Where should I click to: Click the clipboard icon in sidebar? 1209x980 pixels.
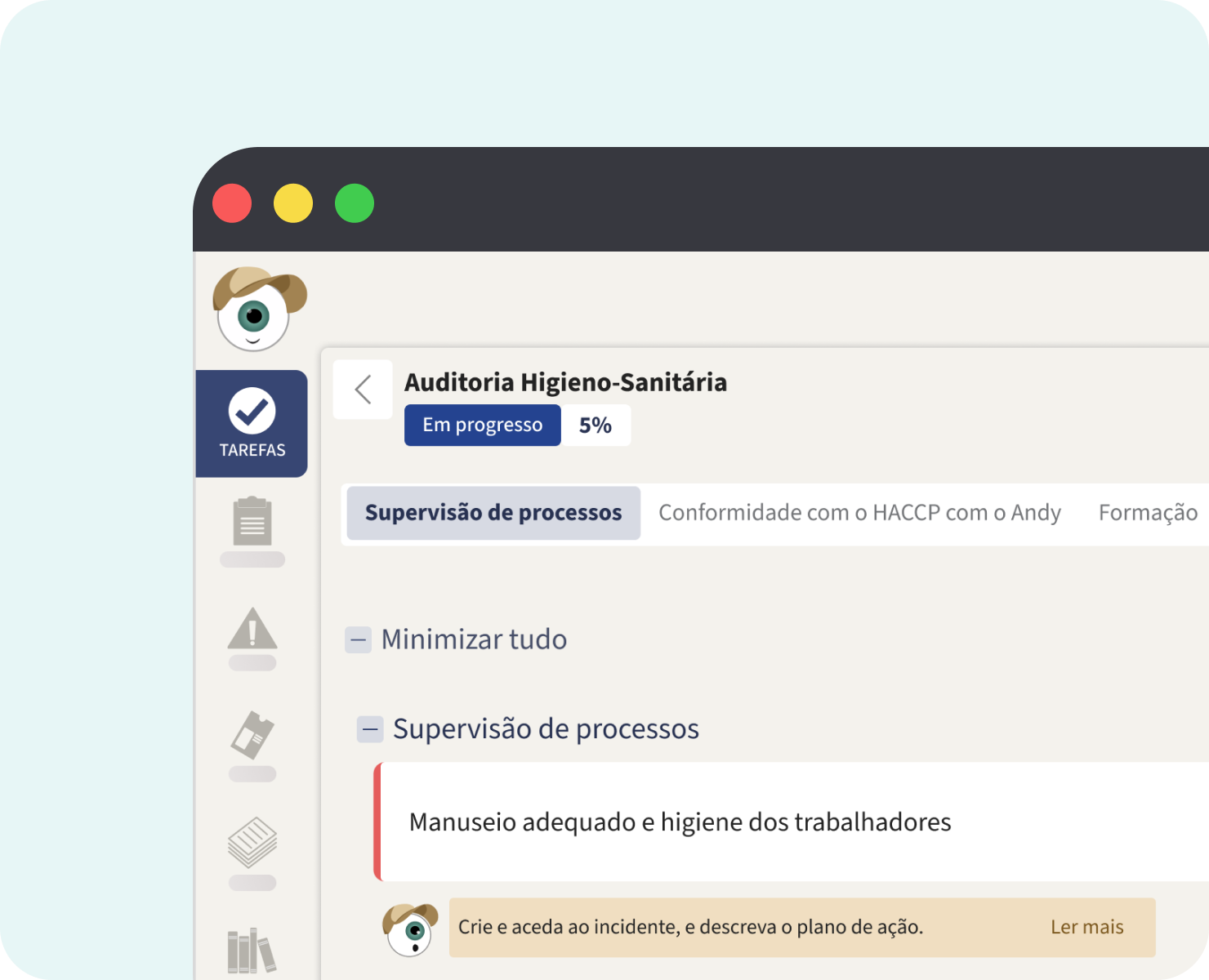click(x=252, y=521)
